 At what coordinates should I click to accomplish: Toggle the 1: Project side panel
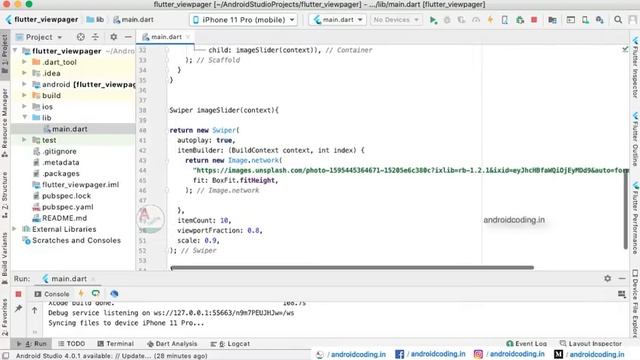(x=4, y=53)
